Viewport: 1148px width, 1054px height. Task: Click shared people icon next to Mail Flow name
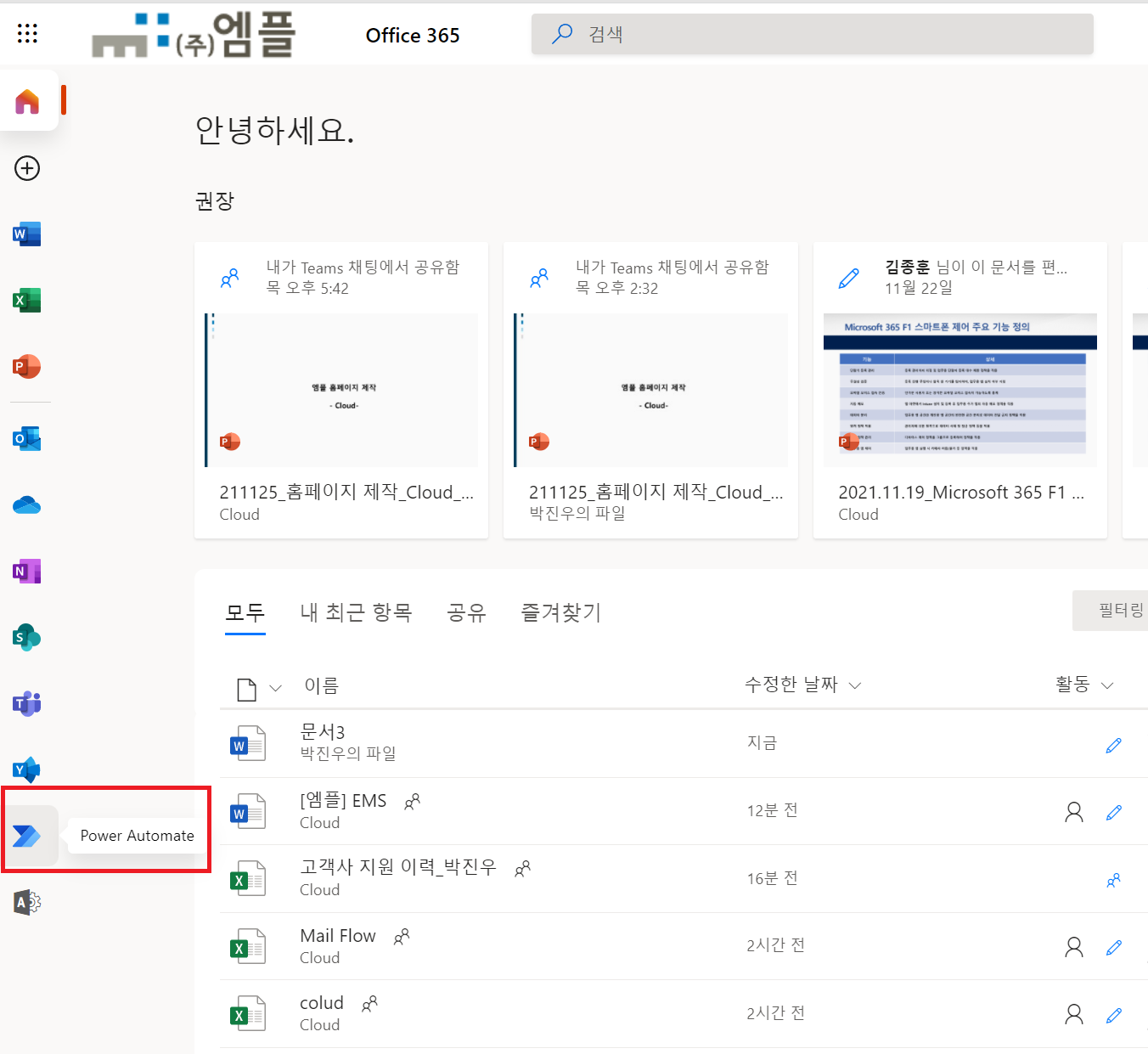pyautogui.click(x=402, y=937)
